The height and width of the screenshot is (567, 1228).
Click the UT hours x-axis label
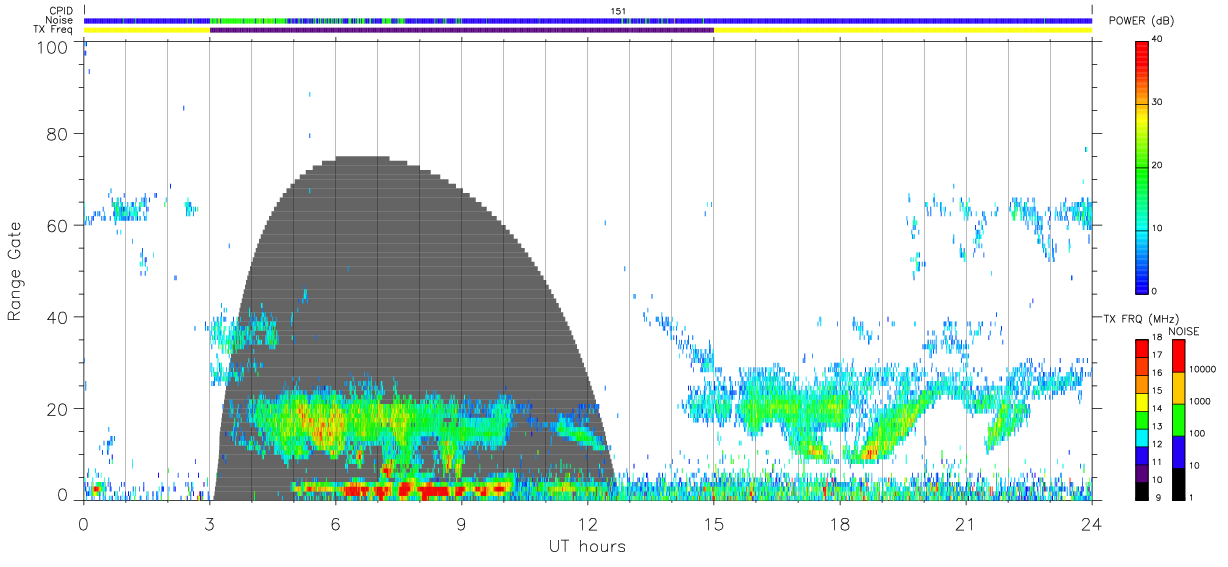587,547
